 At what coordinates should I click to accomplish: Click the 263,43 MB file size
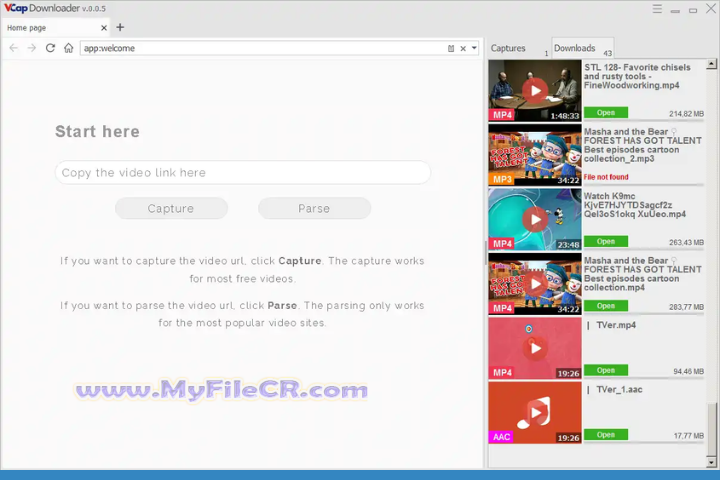click(x=686, y=243)
